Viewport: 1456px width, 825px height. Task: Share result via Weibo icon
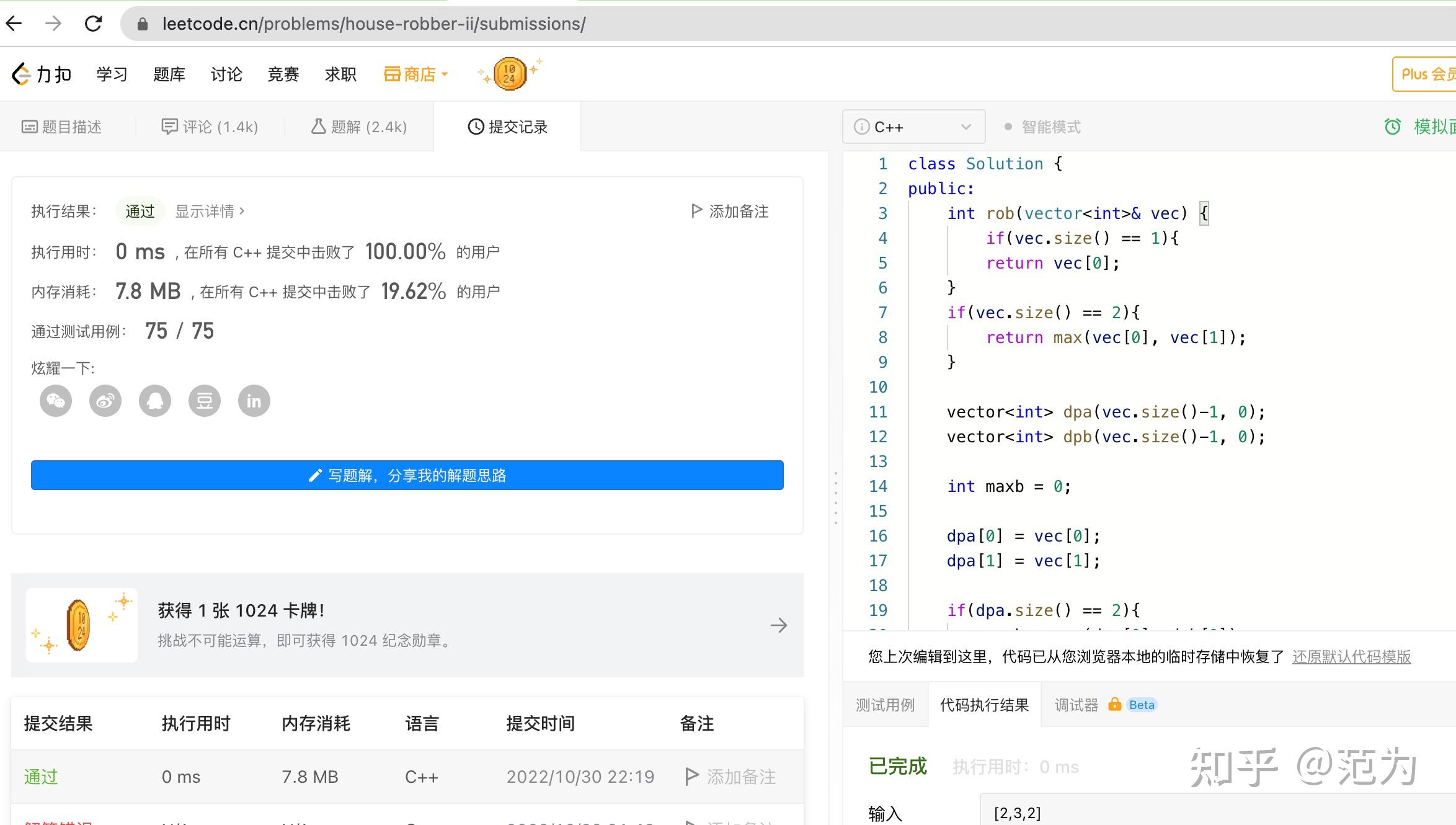tap(105, 401)
